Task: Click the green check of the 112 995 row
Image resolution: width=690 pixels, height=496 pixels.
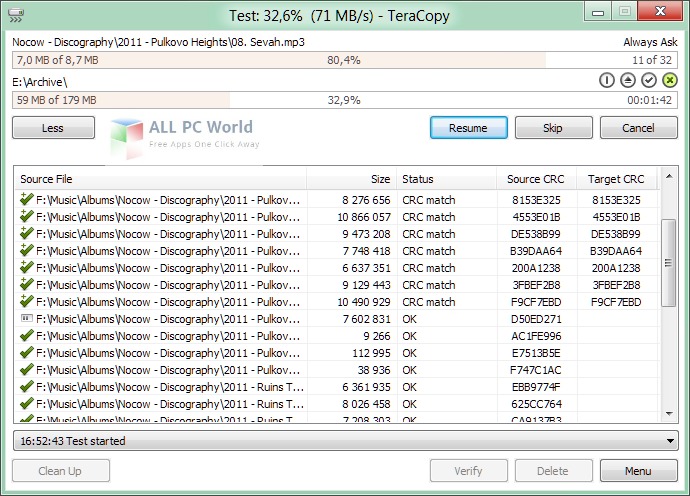Action: click(27, 353)
